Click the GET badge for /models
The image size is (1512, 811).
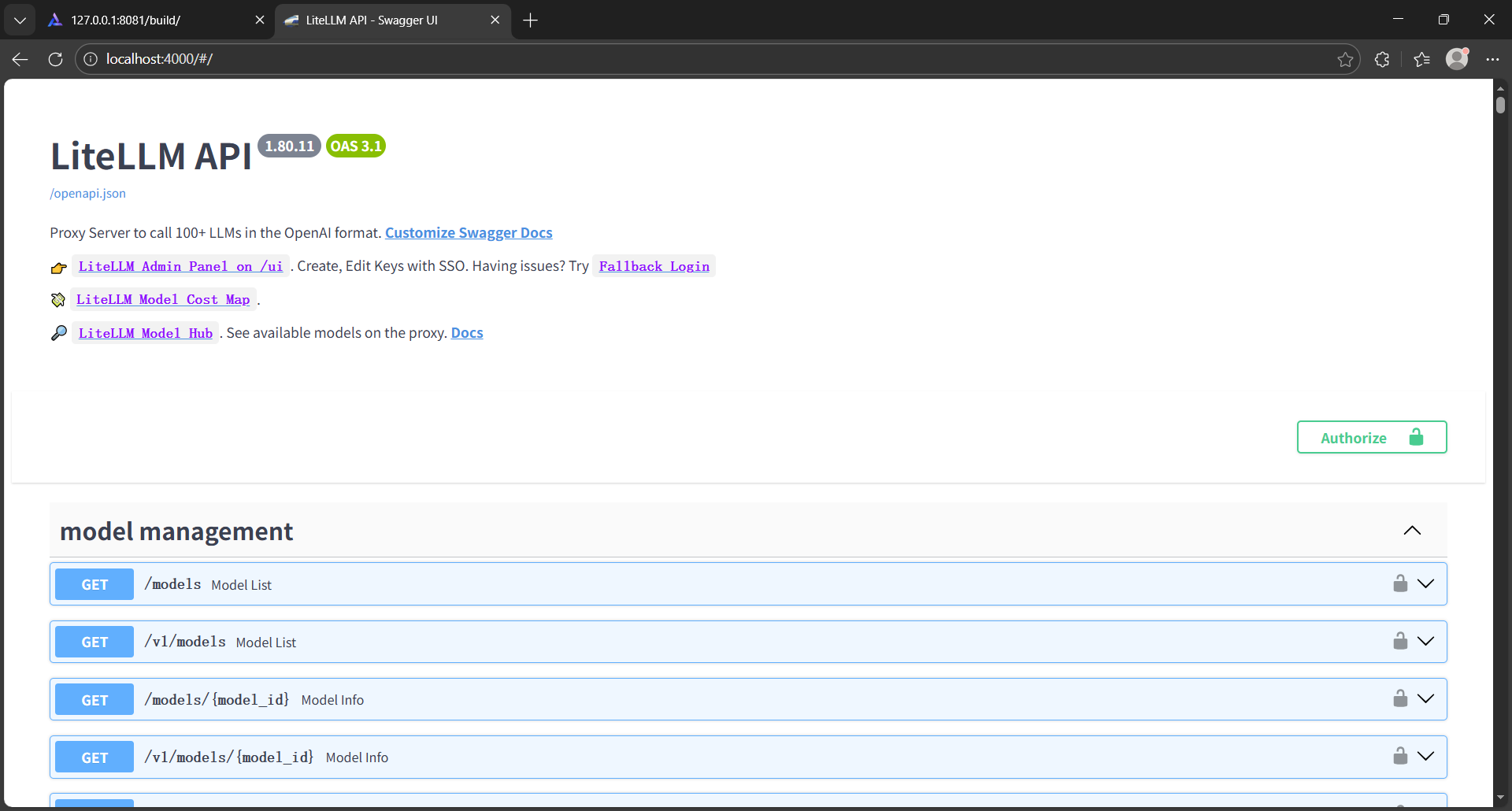(94, 584)
